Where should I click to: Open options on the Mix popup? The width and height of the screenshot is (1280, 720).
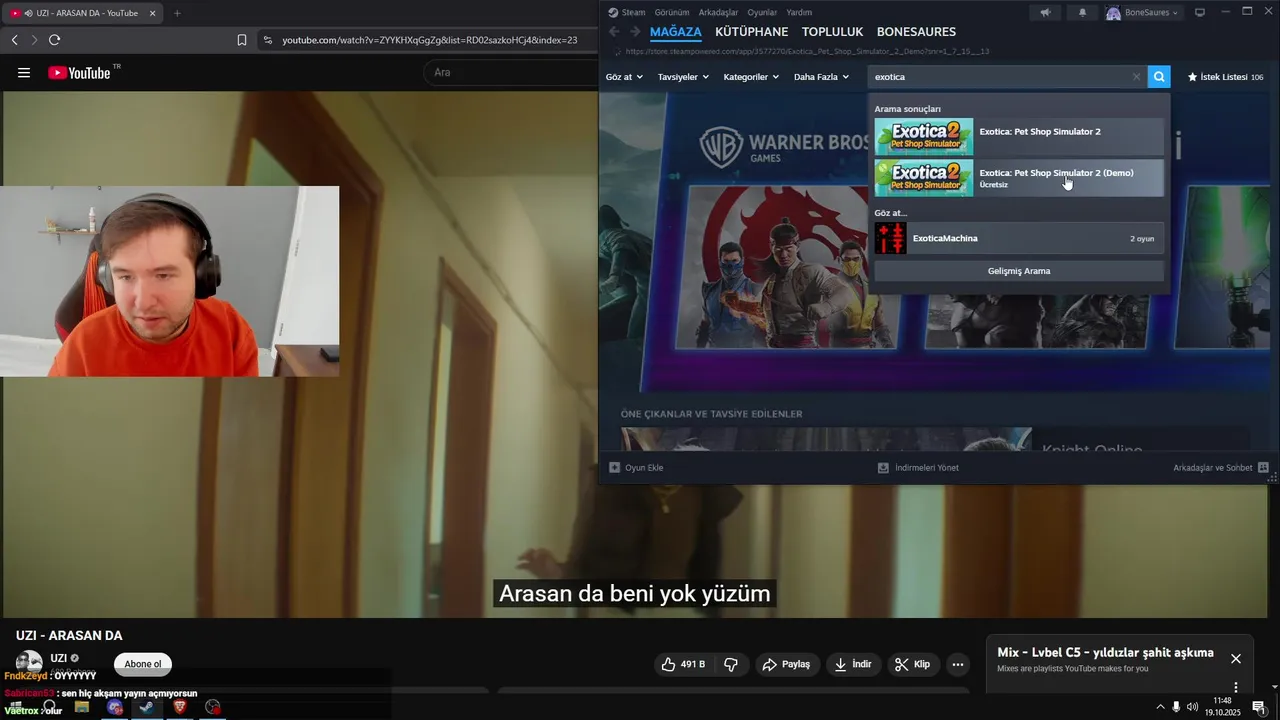click(1236, 687)
